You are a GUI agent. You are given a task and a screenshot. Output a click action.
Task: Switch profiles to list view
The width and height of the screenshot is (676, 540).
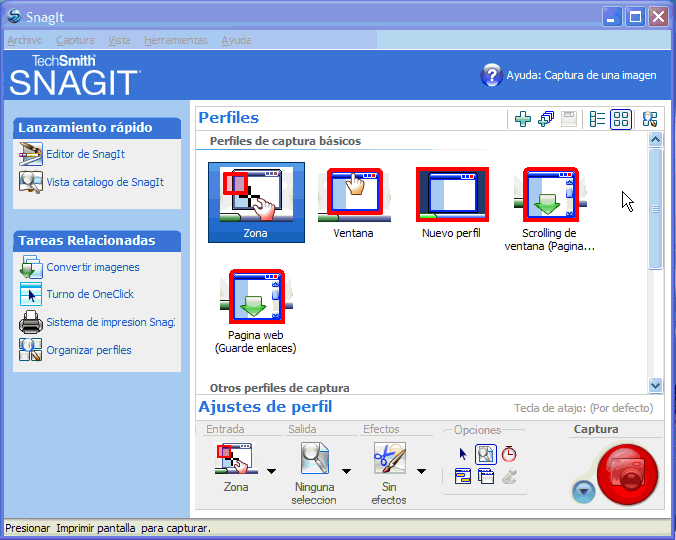(597, 119)
